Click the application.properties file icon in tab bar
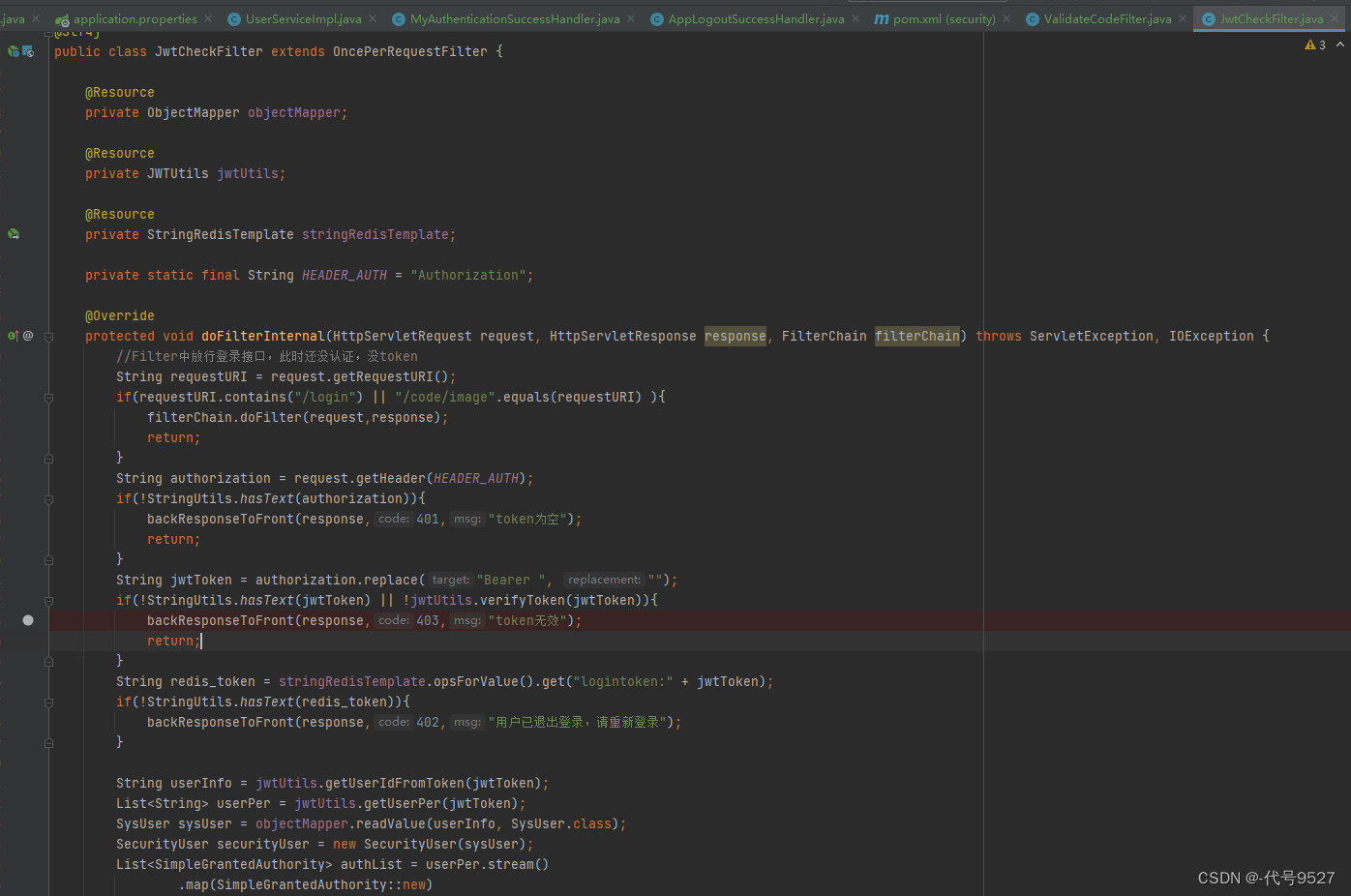 click(62, 19)
